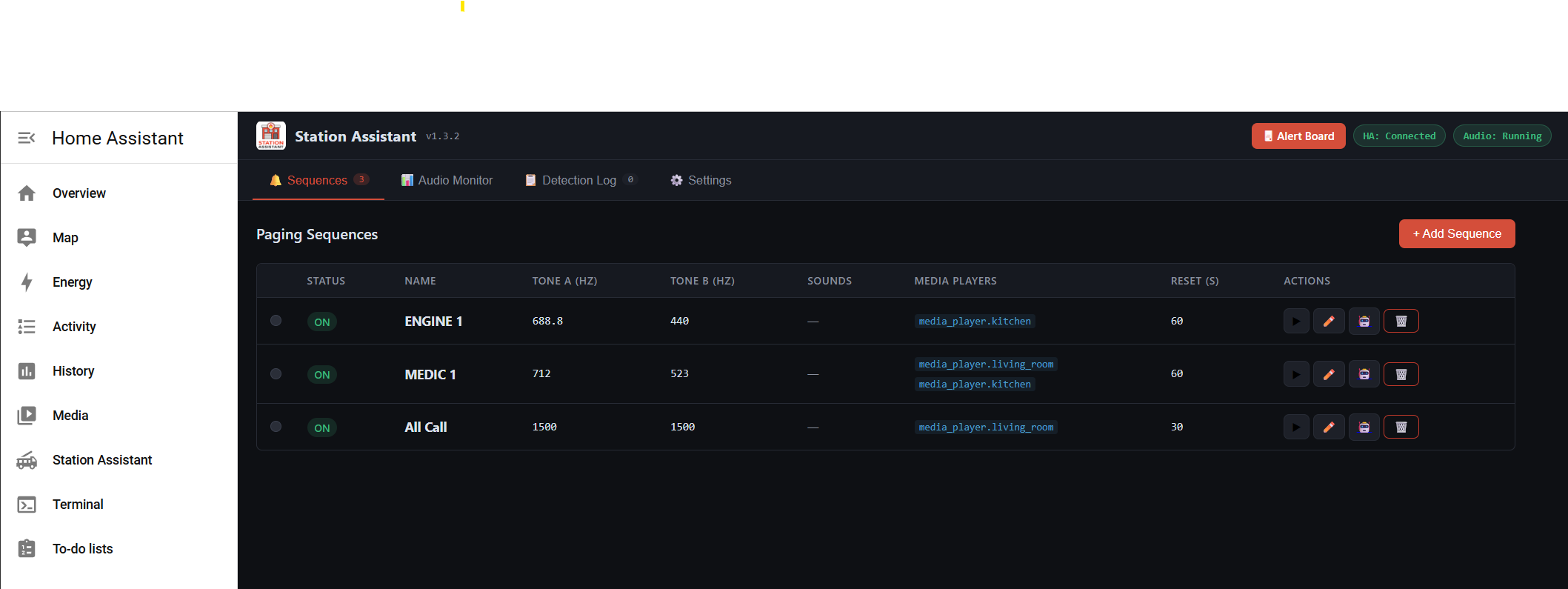Click the media_player.kitchen tag in ENGINE 1 row

tap(974, 322)
